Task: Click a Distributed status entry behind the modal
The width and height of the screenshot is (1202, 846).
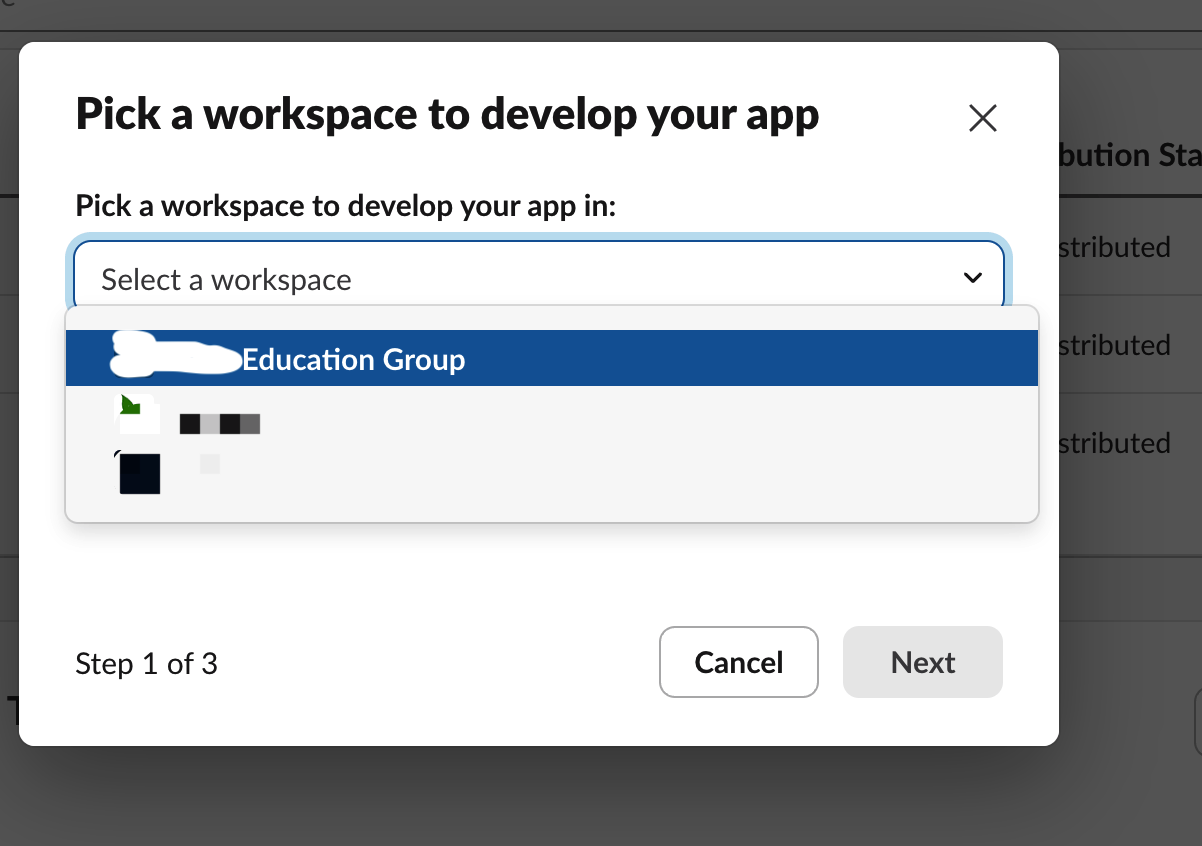Action: click(1115, 247)
